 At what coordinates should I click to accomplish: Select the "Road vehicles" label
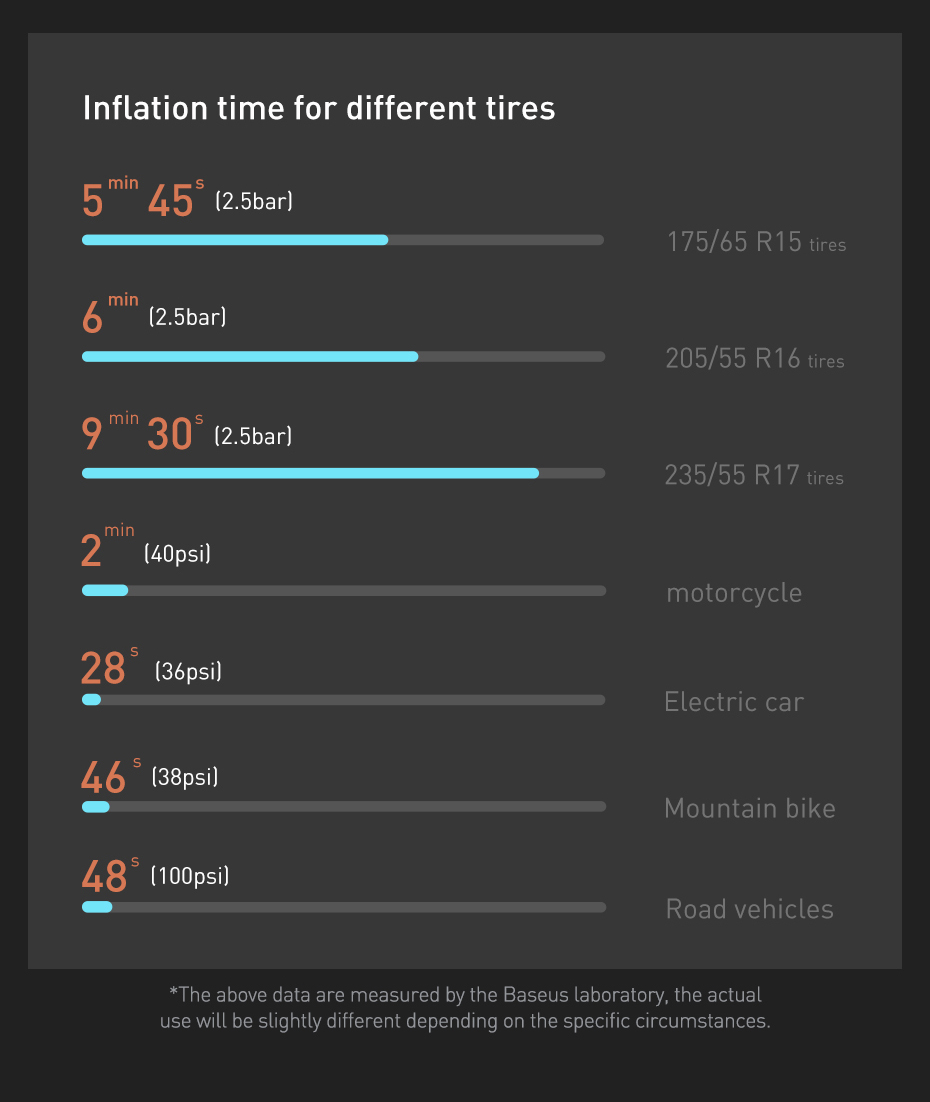750,909
